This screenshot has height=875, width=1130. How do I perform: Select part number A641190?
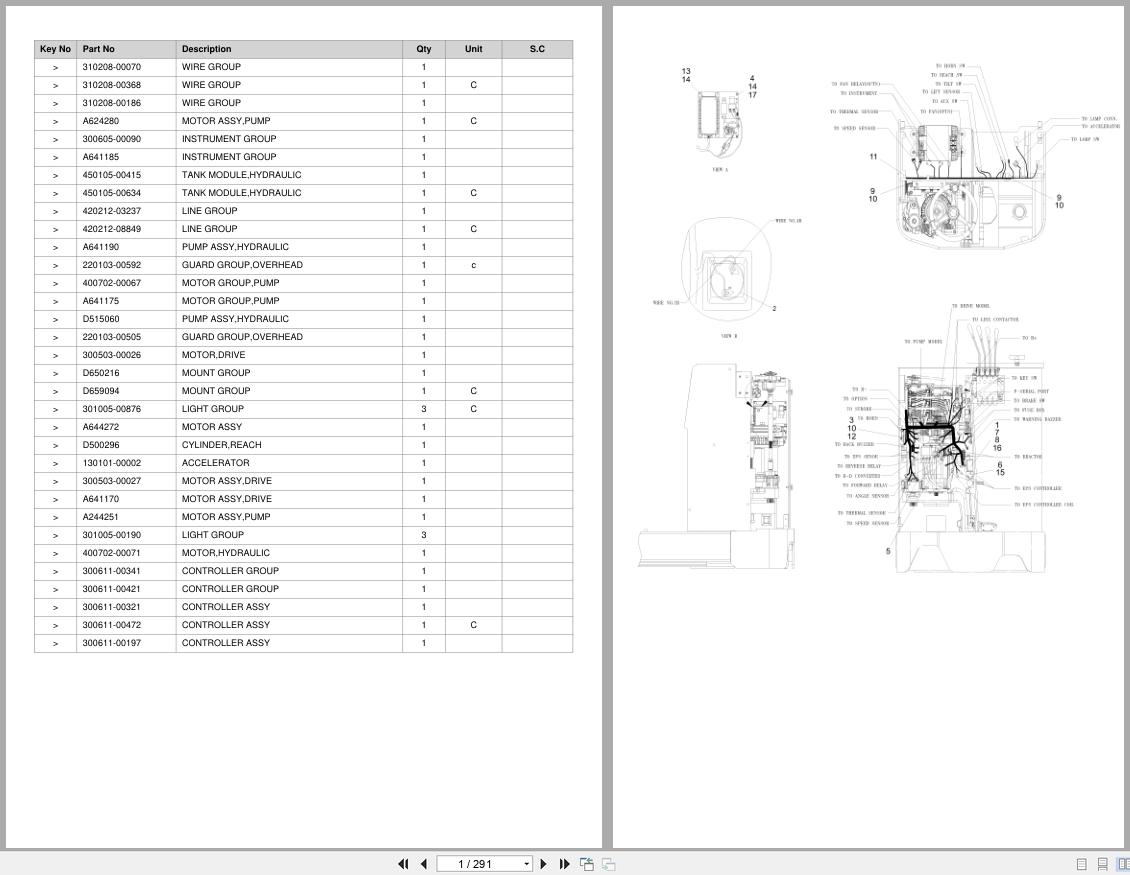click(x=101, y=247)
